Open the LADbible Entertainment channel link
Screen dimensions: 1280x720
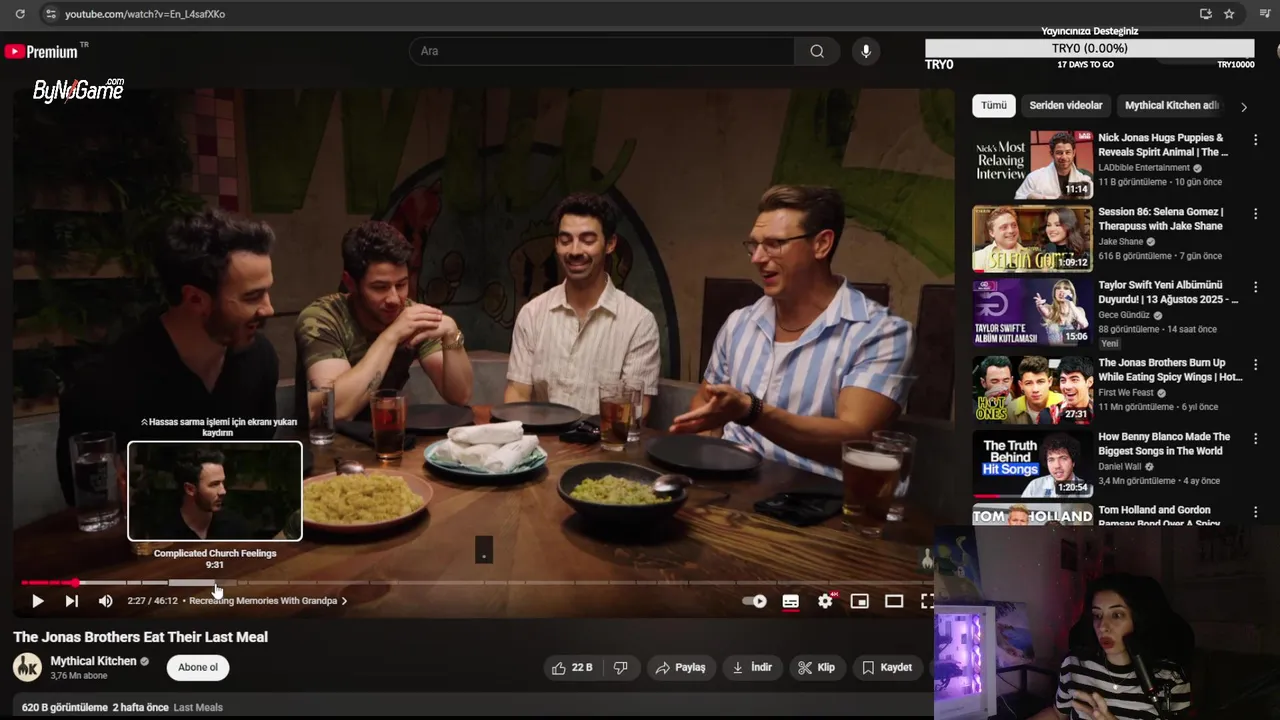1144,168
